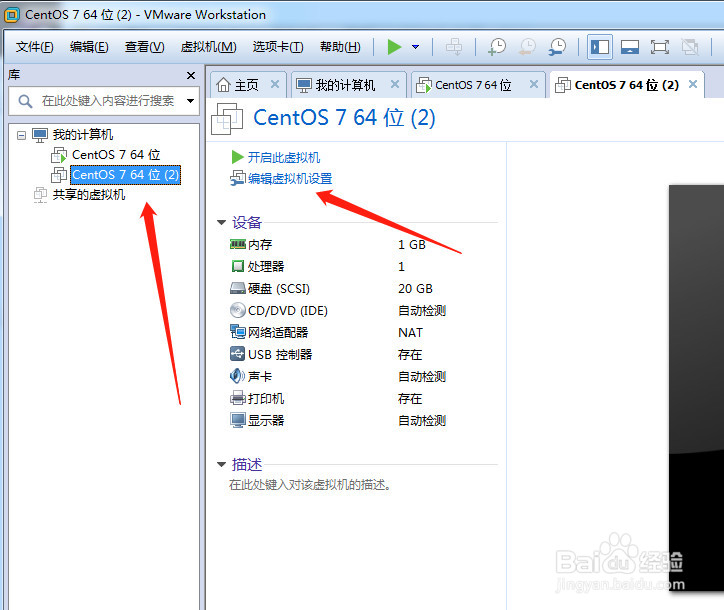This screenshot has height=610, width=724.
Task: Select CentOS 7 64 位 (2) in library tree
Action: (125, 175)
